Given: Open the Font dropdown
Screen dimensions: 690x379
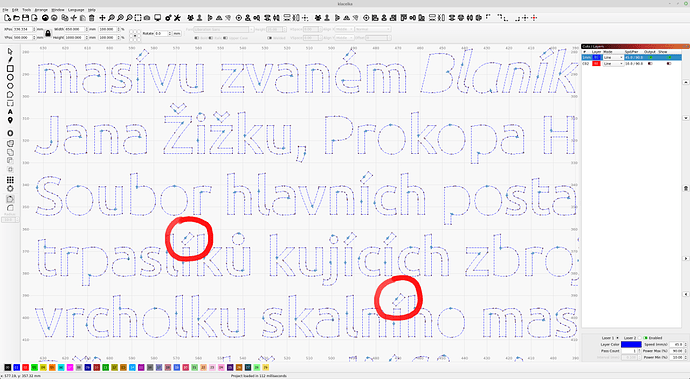Looking at the screenshot, I should (x=224, y=29).
